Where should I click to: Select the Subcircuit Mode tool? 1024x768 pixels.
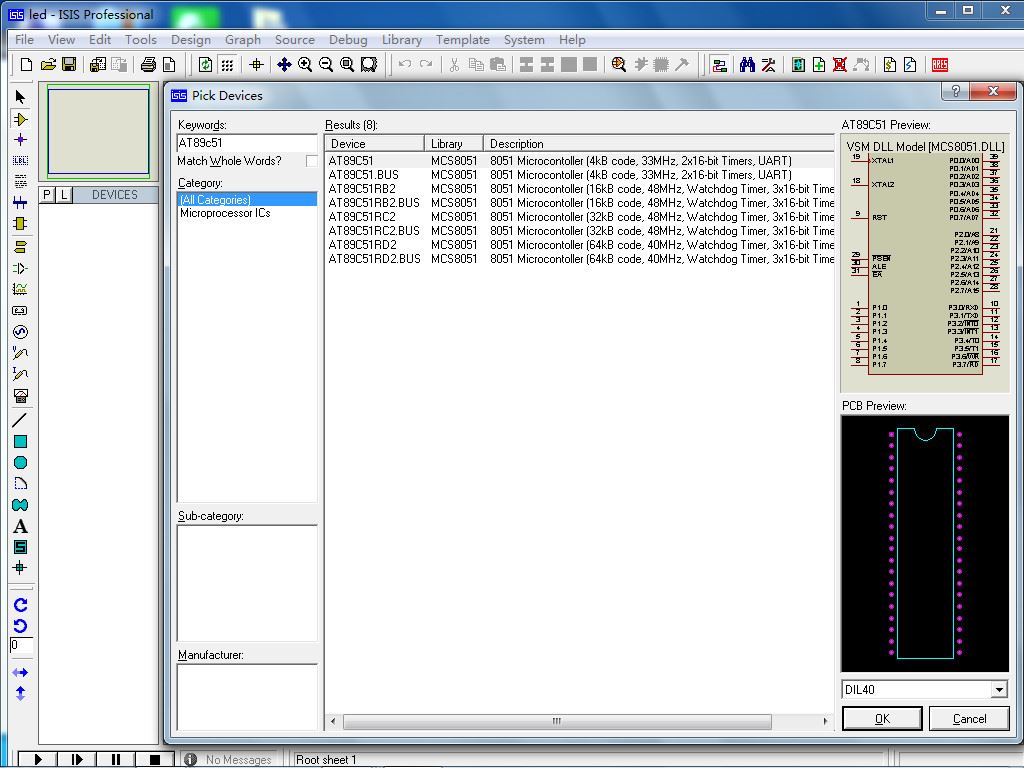click(x=20, y=223)
